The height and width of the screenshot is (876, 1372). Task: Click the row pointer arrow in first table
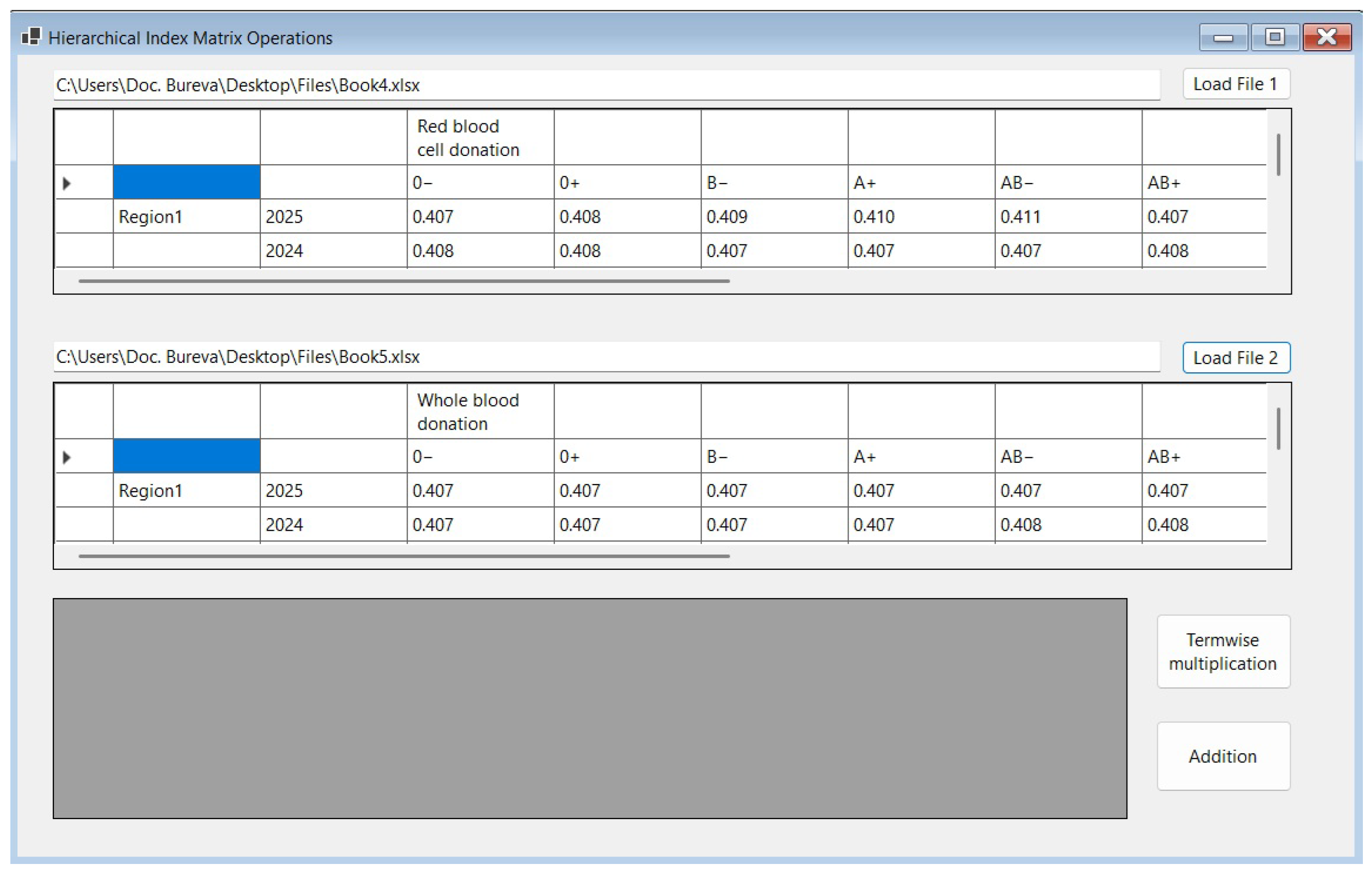click(x=67, y=183)
